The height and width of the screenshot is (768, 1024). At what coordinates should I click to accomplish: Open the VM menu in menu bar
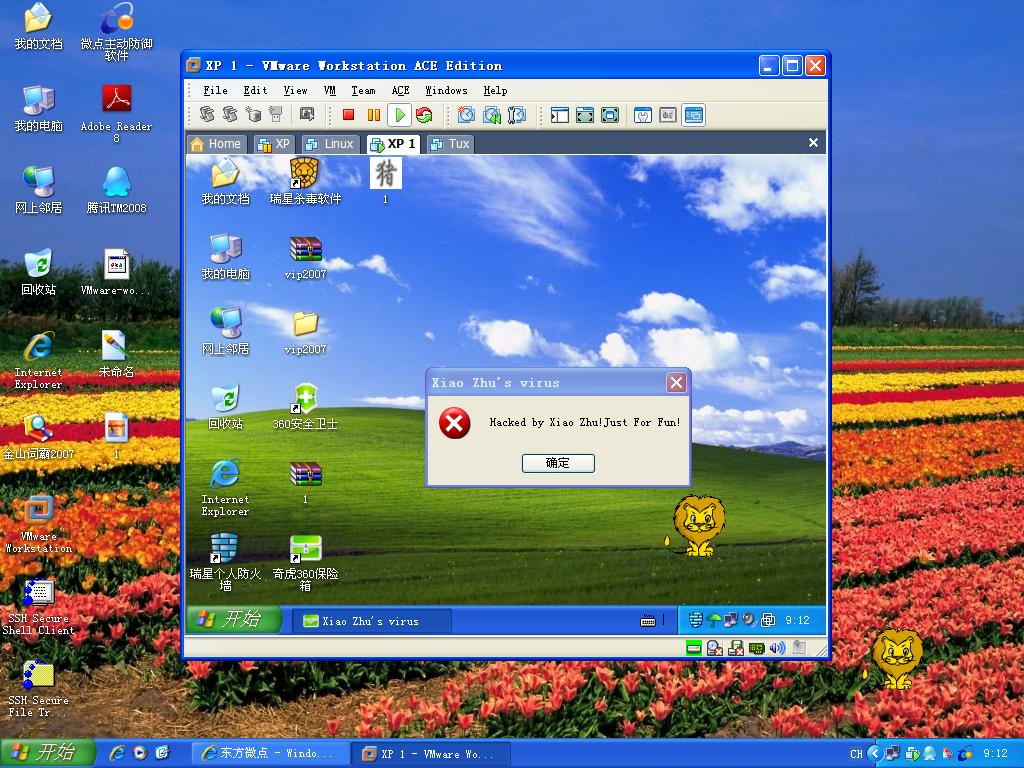tap(329, 90)
